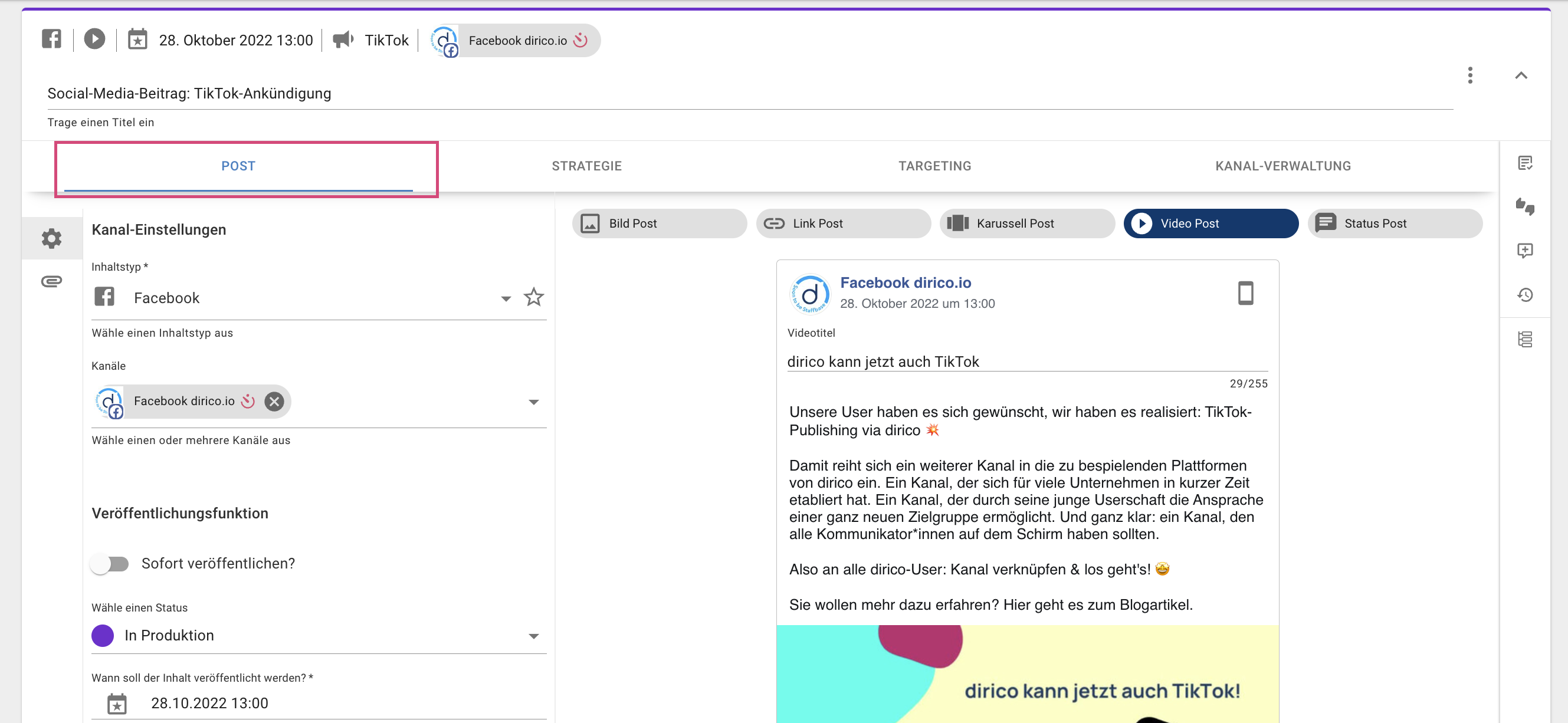Click the publish date field 28.10.2022 13:00

[x=319, y=704]
